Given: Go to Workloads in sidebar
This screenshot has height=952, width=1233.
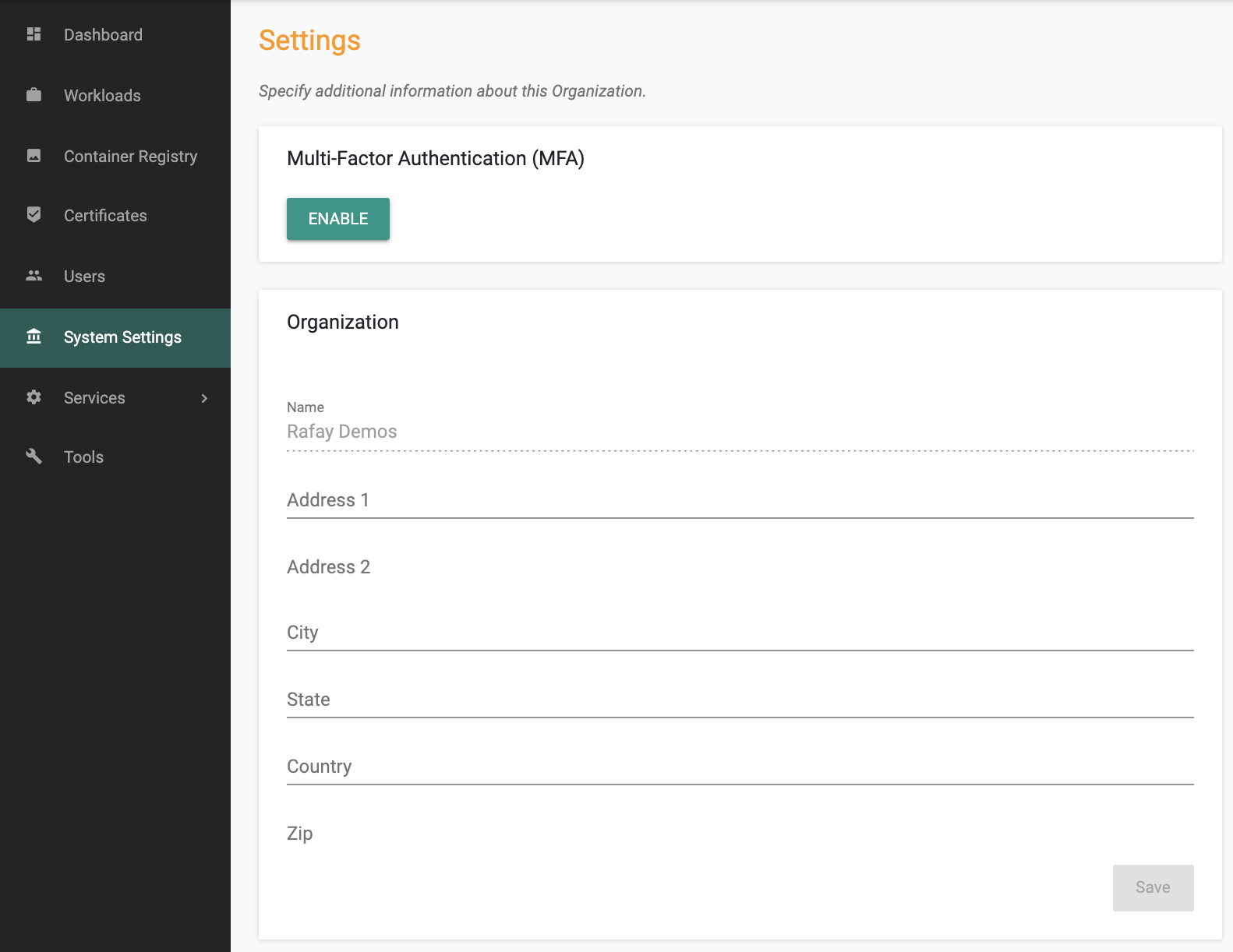Looking at the screenshot, I should point(115,95).
